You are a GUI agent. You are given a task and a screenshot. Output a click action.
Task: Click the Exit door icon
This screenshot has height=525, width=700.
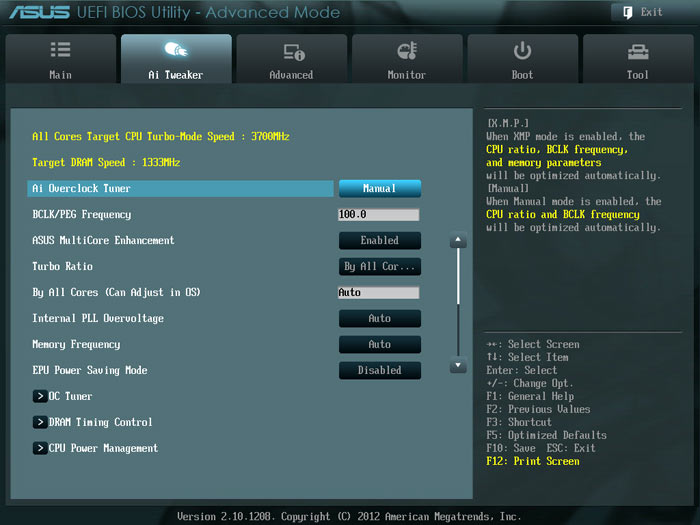[x=627, y=12]
